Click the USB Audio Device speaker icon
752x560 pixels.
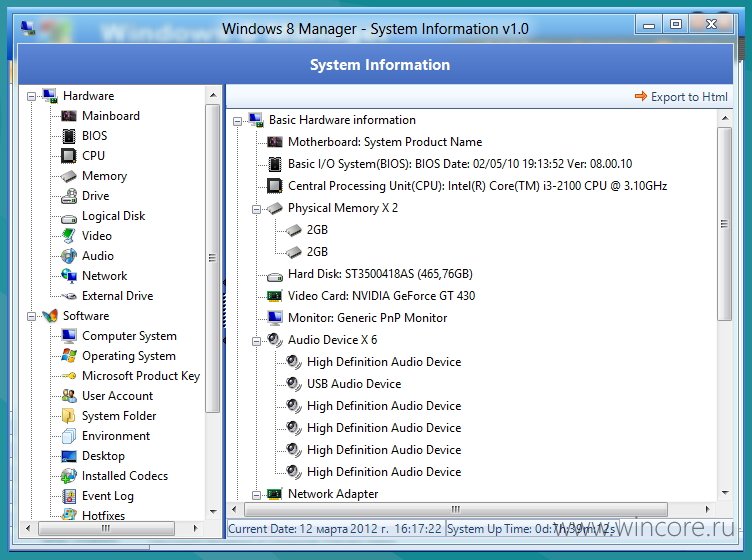click(294, 384)
